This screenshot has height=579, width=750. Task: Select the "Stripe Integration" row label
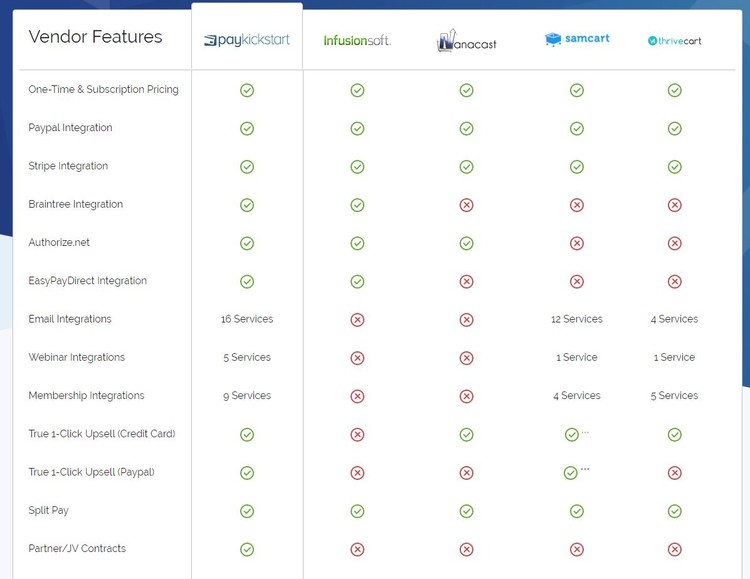(68, 166)
